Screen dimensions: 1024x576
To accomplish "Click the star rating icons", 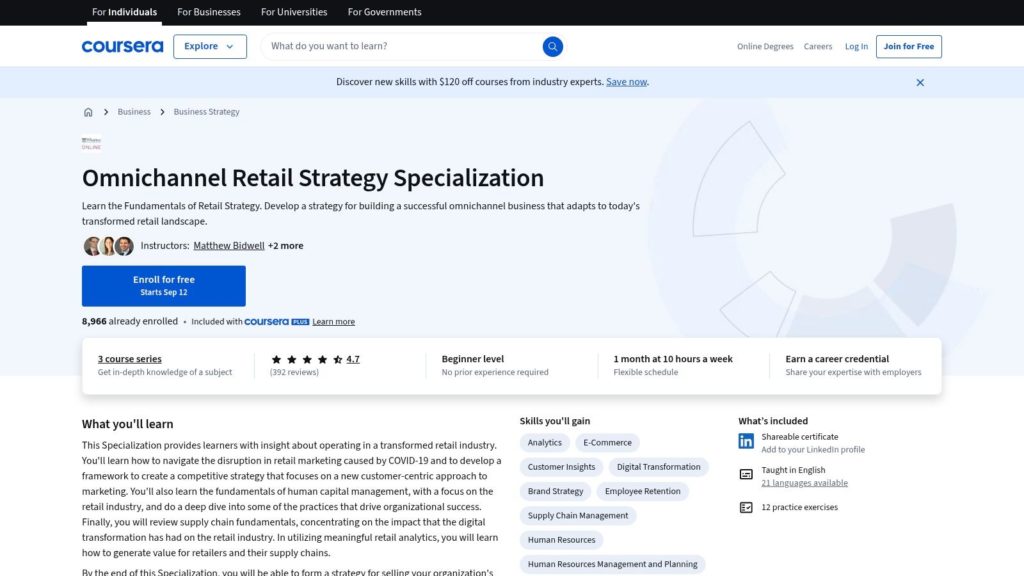I will [306, 359].
